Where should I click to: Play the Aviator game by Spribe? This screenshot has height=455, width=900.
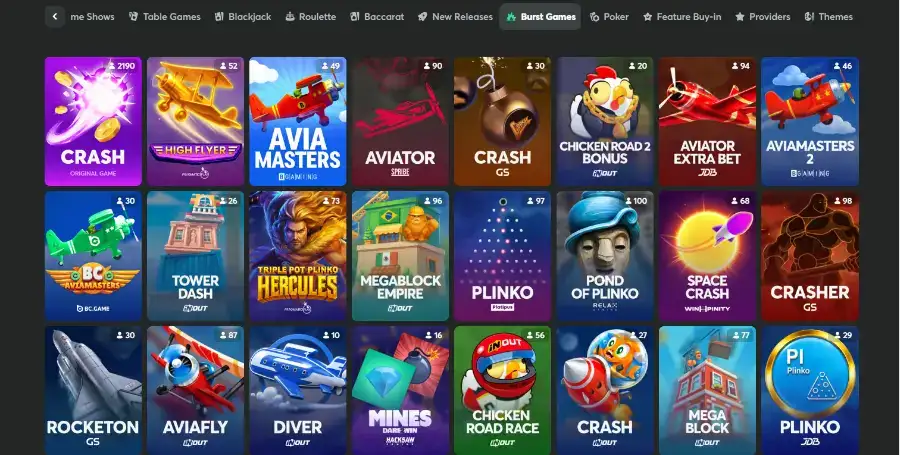click(400, 121)
